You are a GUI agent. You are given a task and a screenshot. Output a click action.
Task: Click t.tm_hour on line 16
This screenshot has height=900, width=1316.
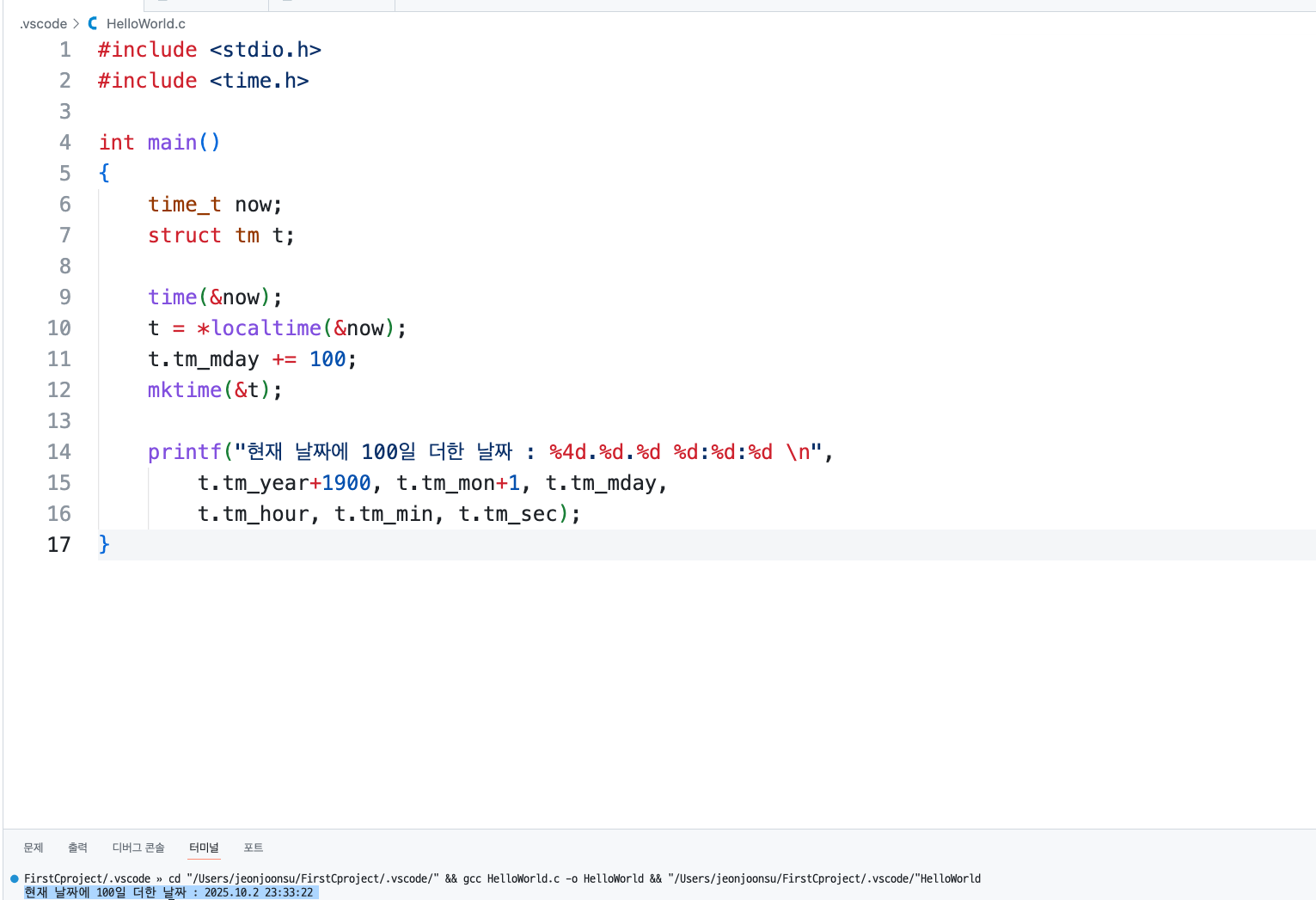click(254, 514)
